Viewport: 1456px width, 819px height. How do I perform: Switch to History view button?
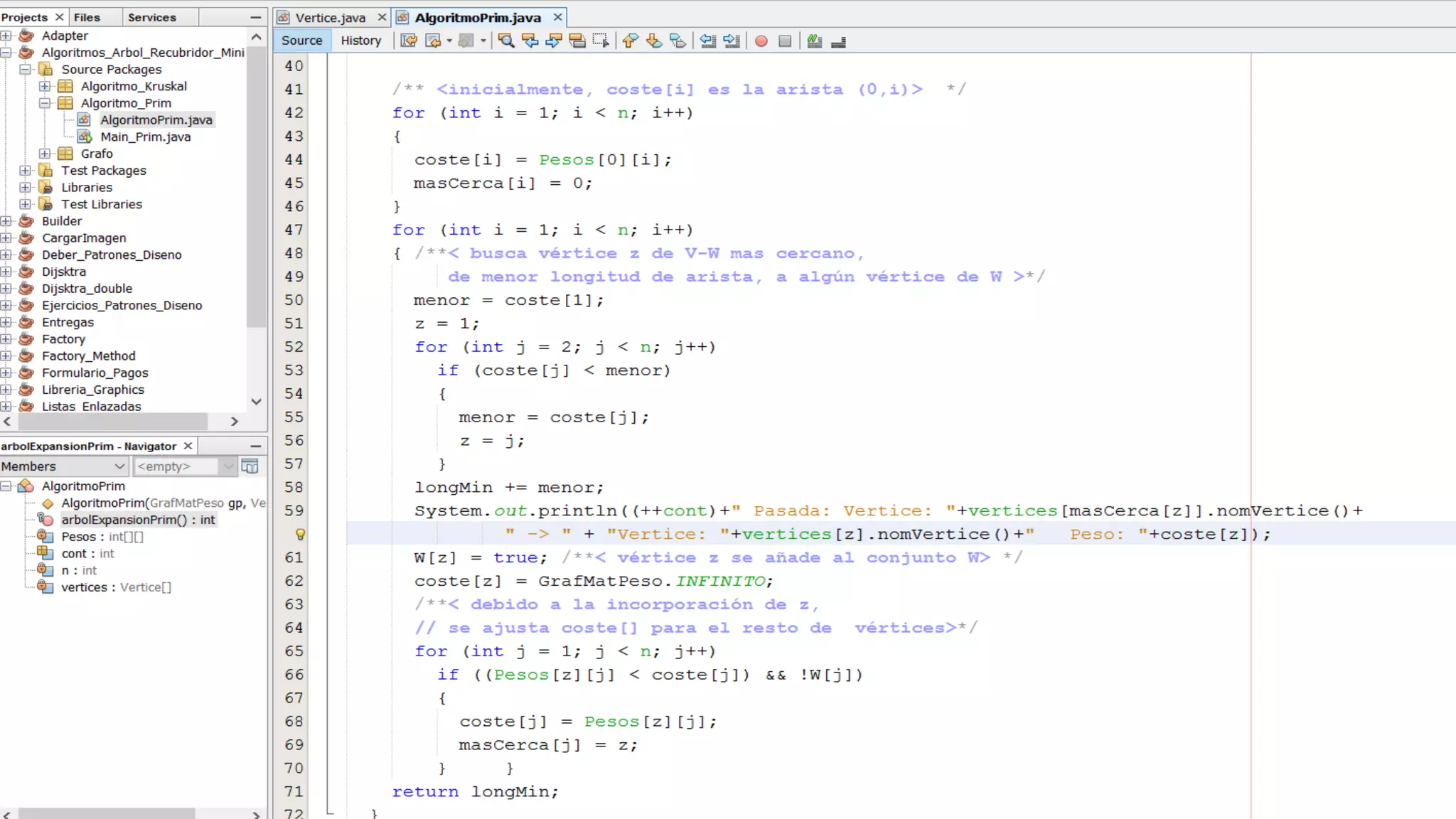point(360,41)
